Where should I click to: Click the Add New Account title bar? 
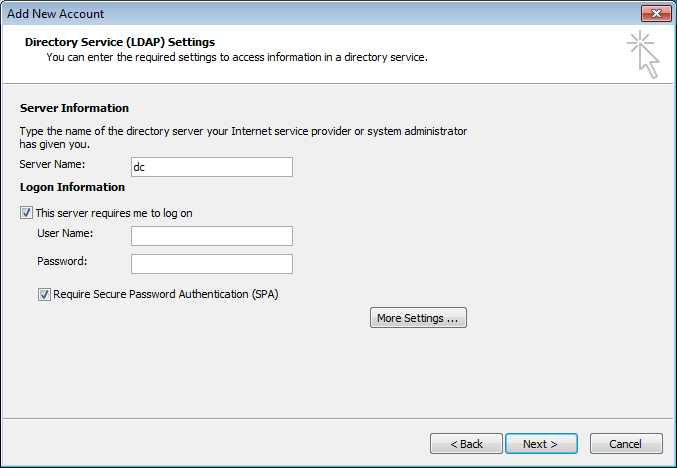(320, 13)
